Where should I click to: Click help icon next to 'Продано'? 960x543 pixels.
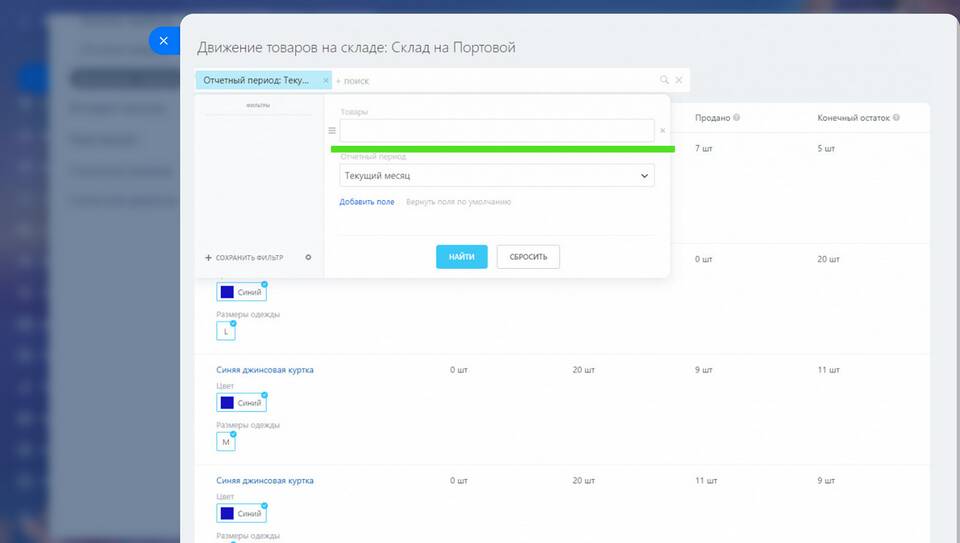(736, 118)
